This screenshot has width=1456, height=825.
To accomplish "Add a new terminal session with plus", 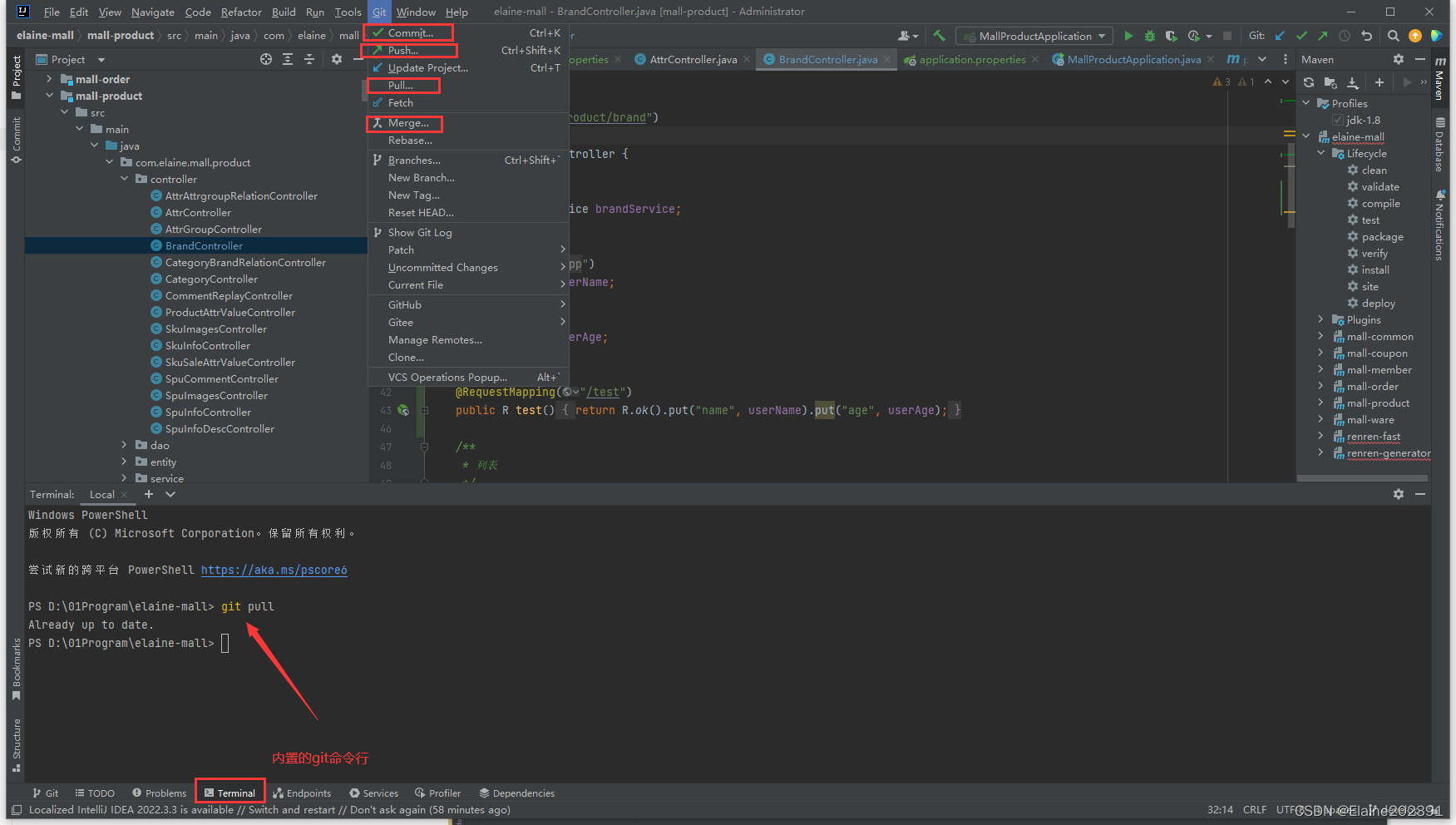I will pyautogui.click(x=149, y=494).
